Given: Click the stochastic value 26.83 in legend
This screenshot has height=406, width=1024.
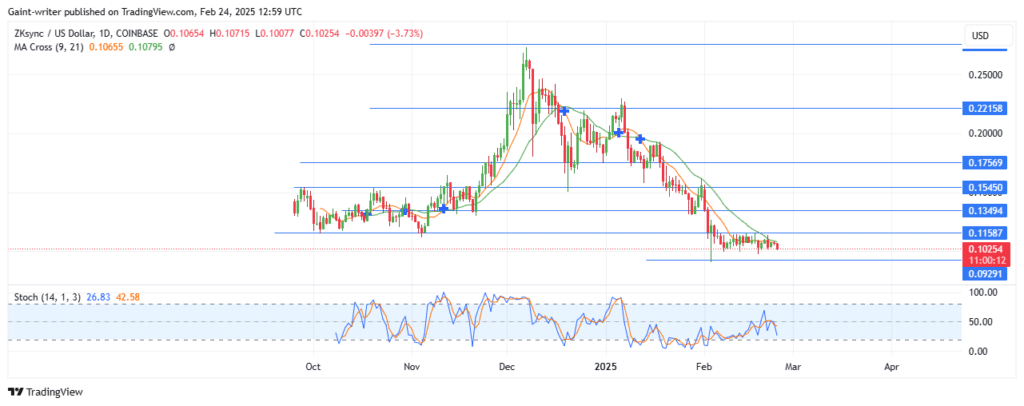Looking at the screenshot, I should (97, 297).
